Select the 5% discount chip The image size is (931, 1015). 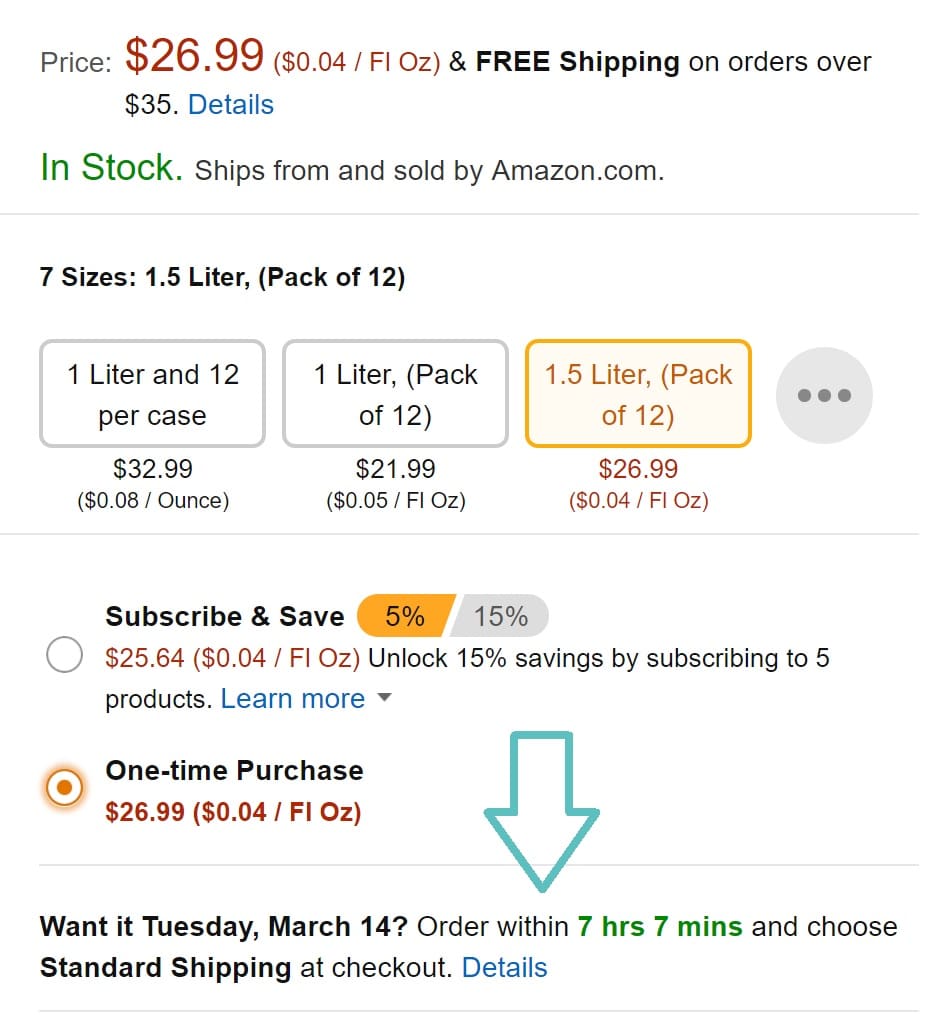click(x=404, y=616)
